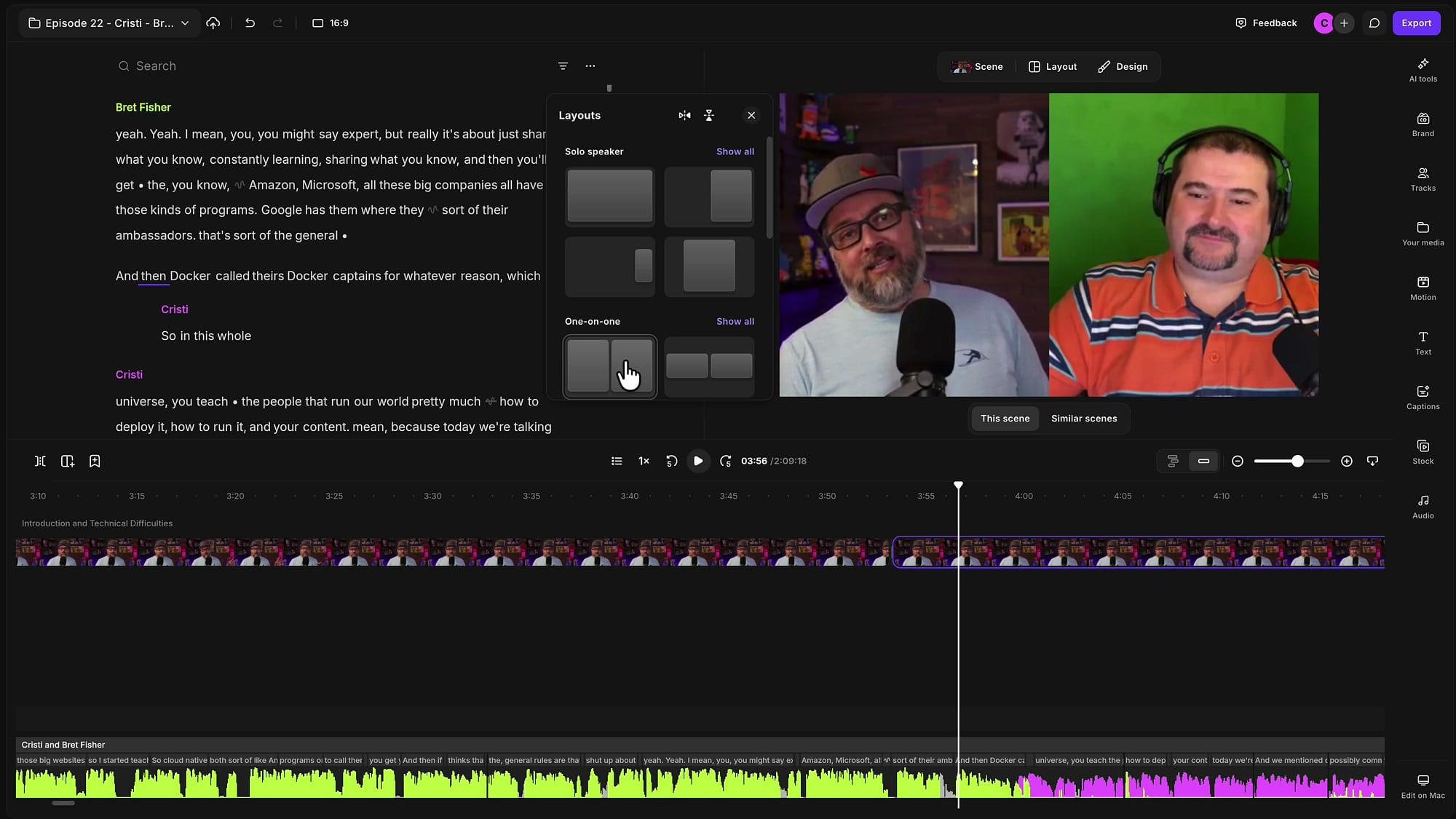Open transcript more options menu
The width and height of the screenshot is (1456, 819).
pos(590,66)
